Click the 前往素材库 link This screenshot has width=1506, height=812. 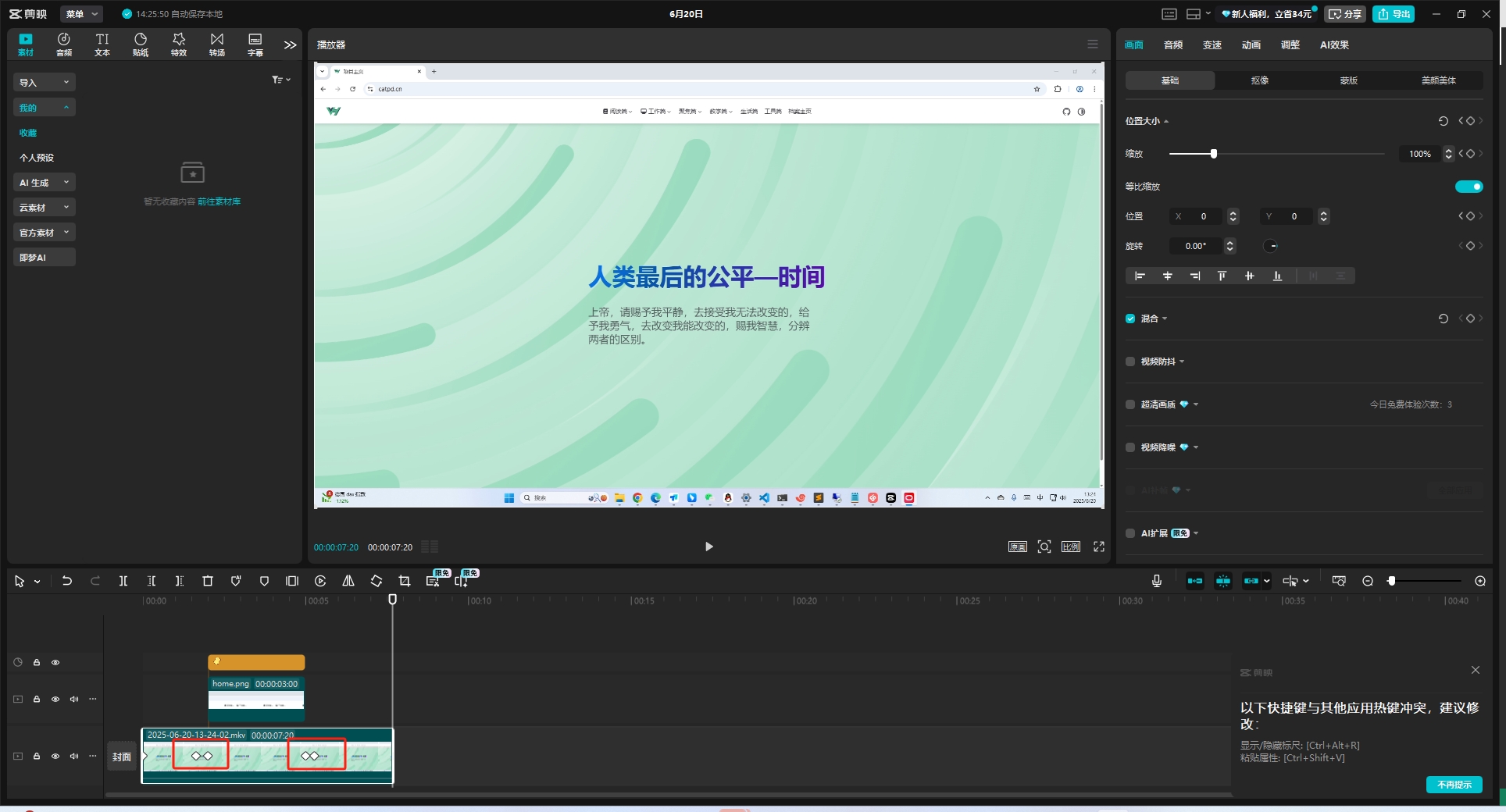click(219, 201)
